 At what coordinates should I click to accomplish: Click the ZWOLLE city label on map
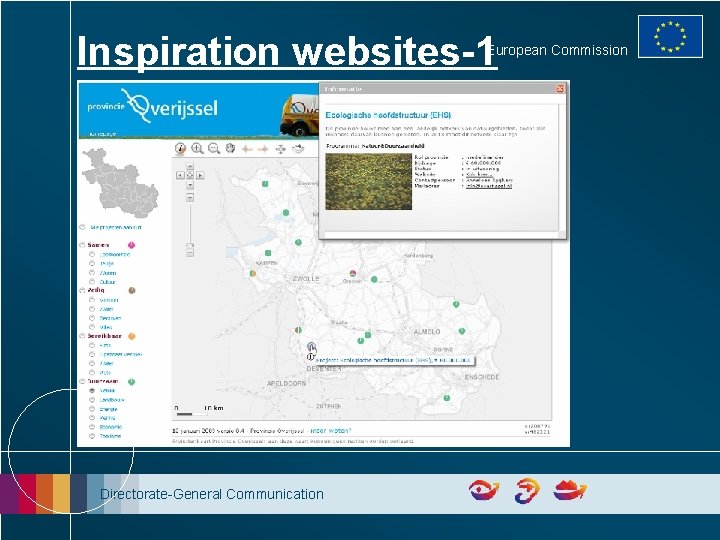pos(306,279)
